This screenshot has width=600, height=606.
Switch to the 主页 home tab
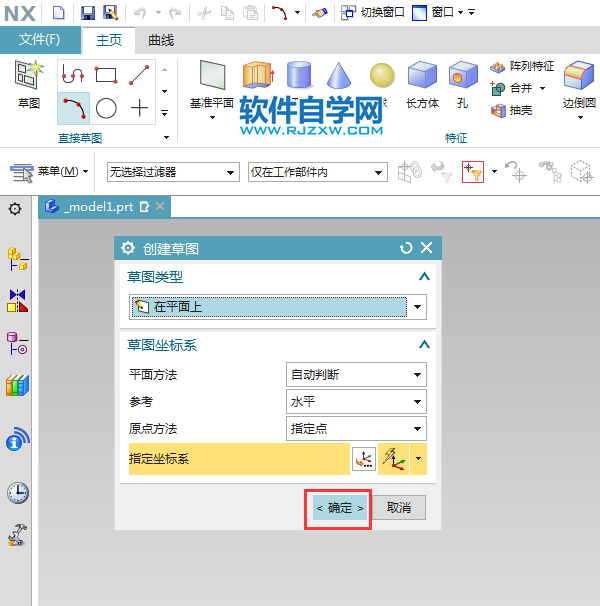pos(109,40)
